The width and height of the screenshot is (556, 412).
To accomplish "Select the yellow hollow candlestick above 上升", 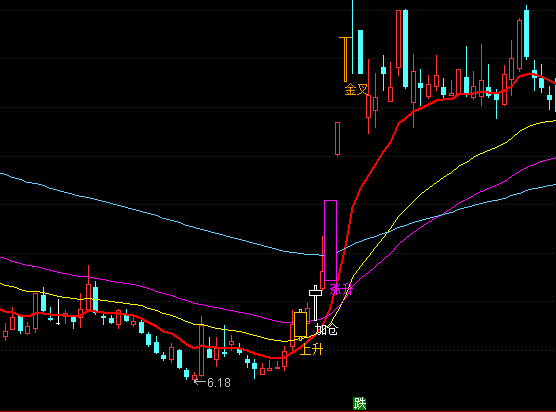I will 300,325.
